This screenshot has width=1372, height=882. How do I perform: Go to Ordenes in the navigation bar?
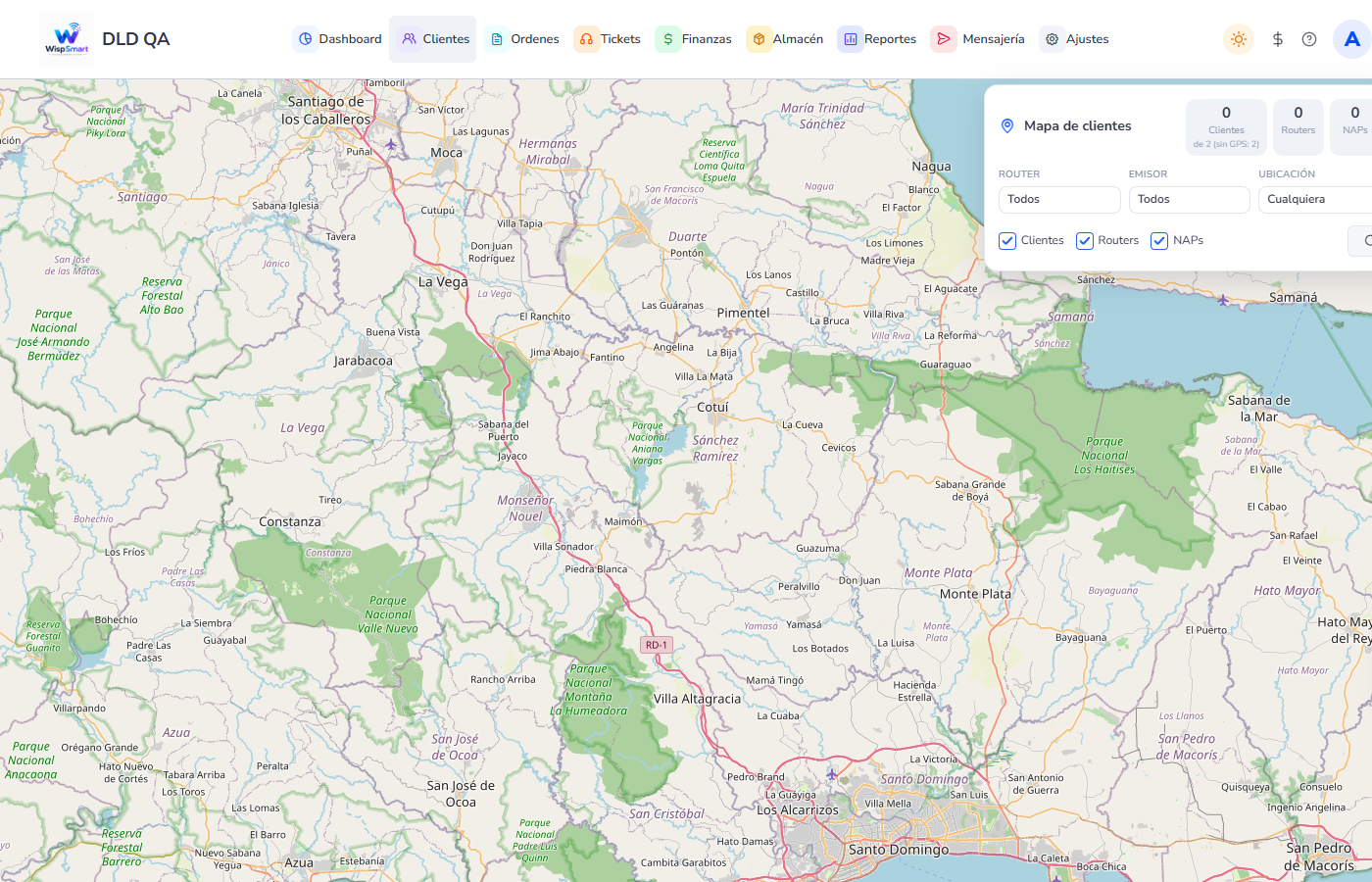point(524,39)
